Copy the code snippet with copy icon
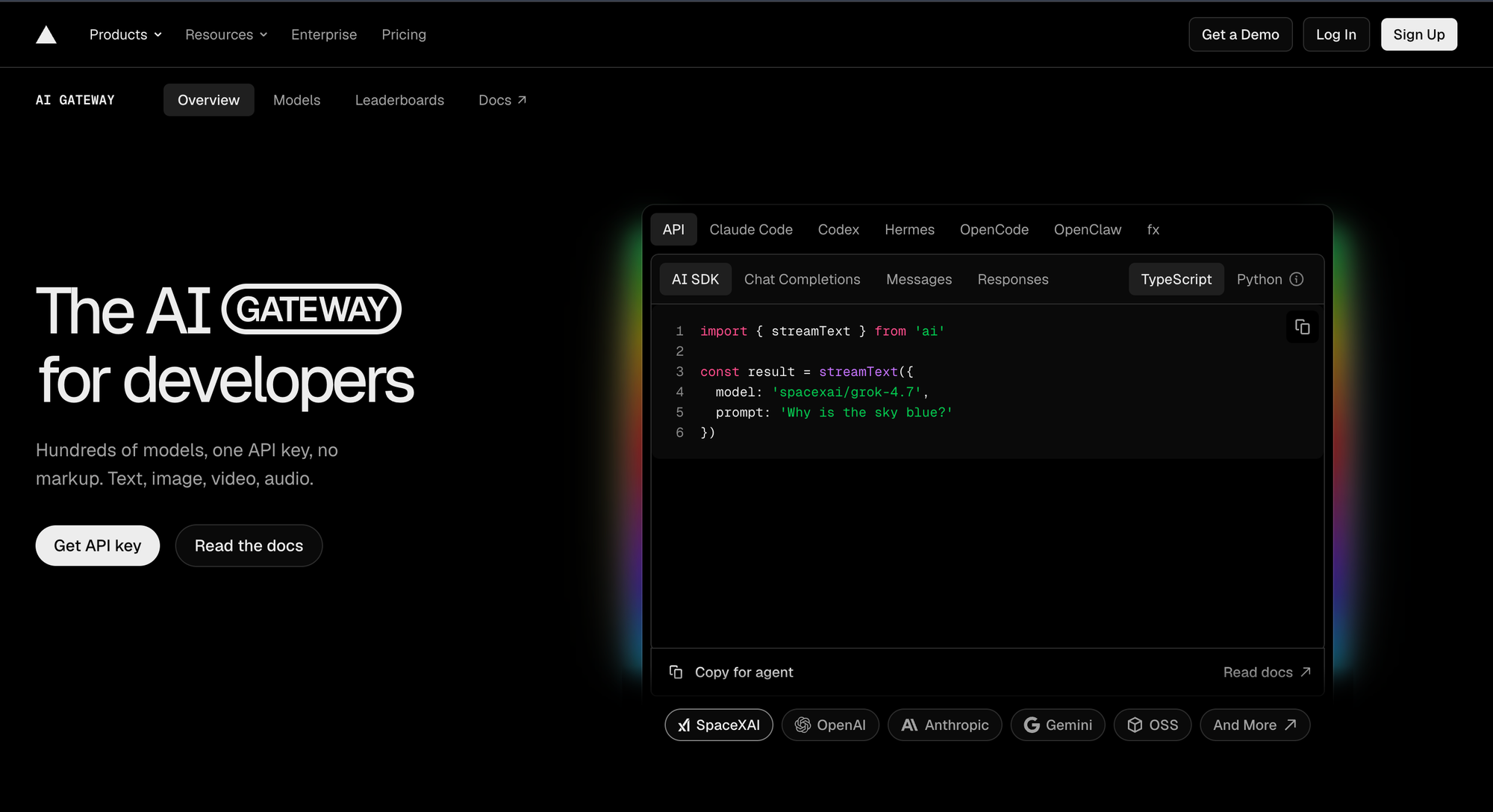Image resolution: width=1493 pixels, height=812 pixels. coord(1302,327)
